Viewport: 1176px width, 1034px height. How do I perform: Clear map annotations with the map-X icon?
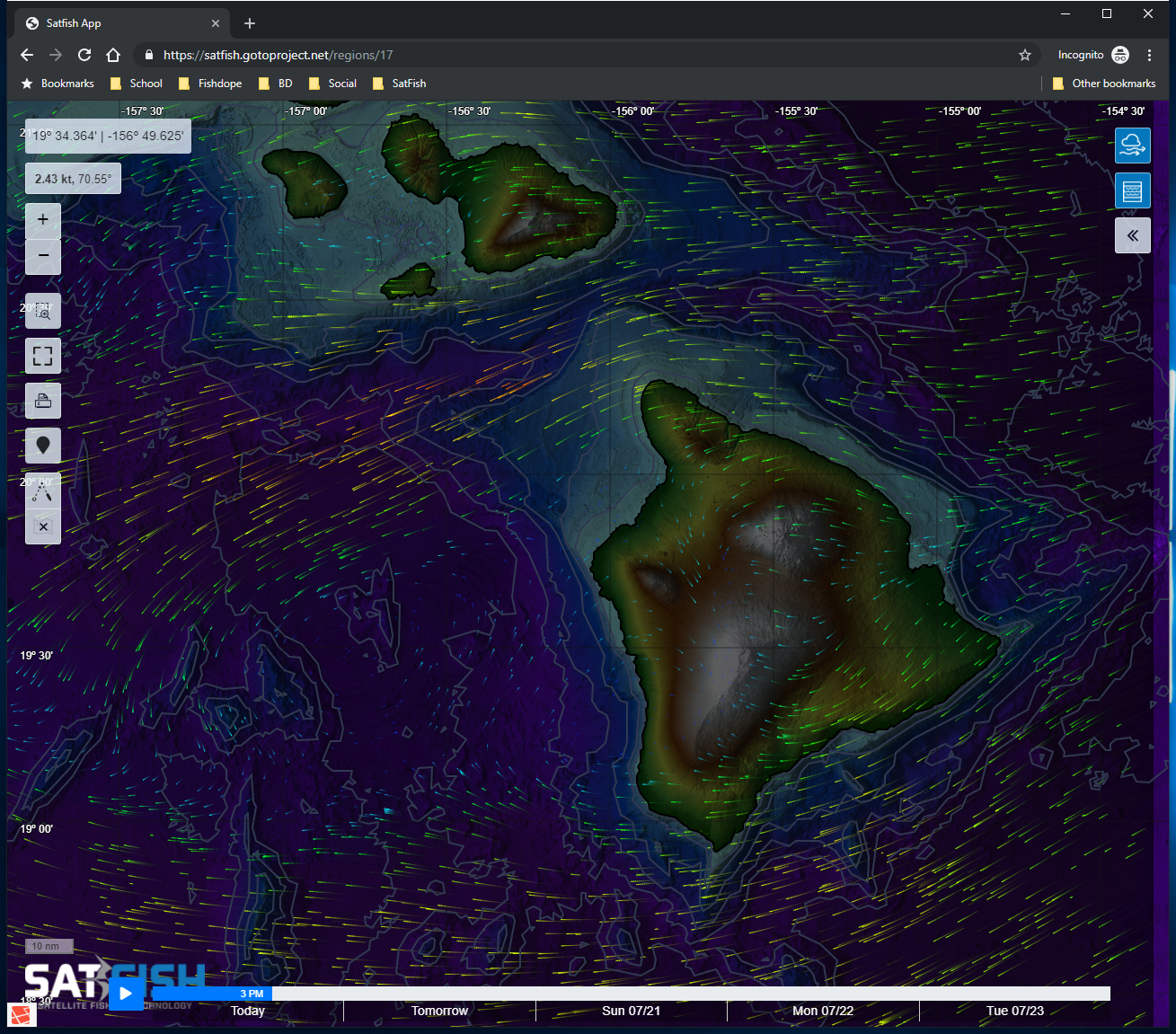pos(43,527)
